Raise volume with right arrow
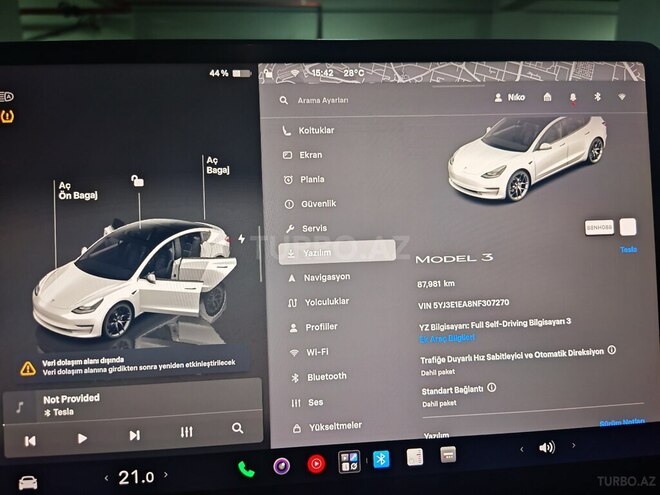 pyautogui.click(x=573, y=445)
